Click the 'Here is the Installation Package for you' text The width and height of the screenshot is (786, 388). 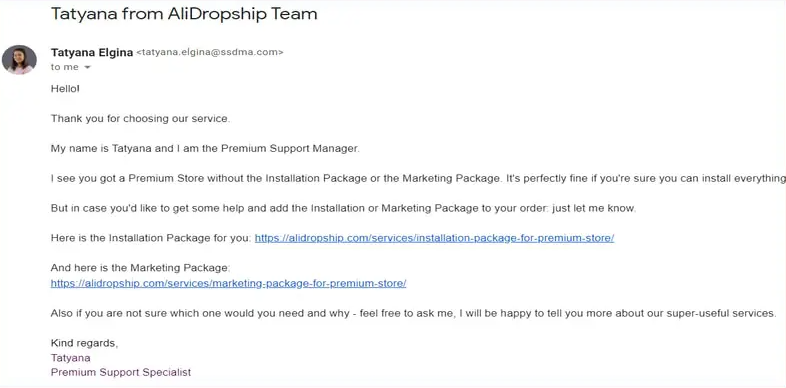(151, 238)
